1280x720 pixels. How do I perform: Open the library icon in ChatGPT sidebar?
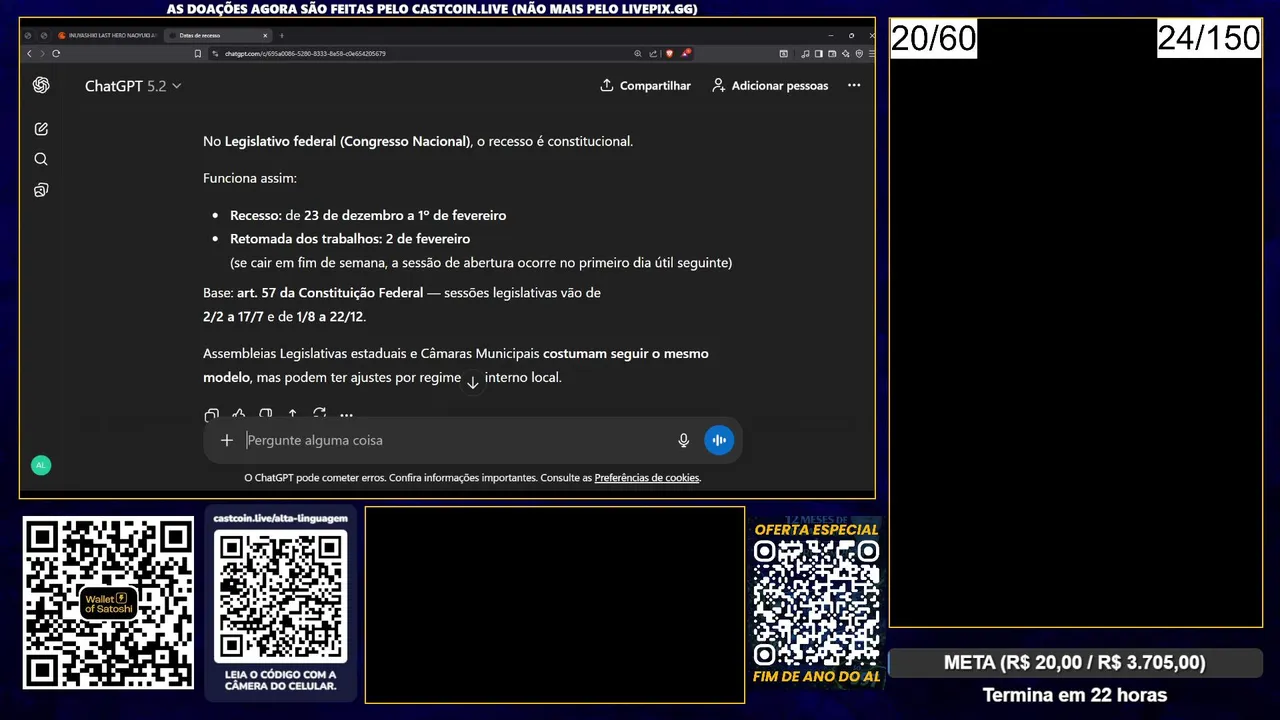41,190
